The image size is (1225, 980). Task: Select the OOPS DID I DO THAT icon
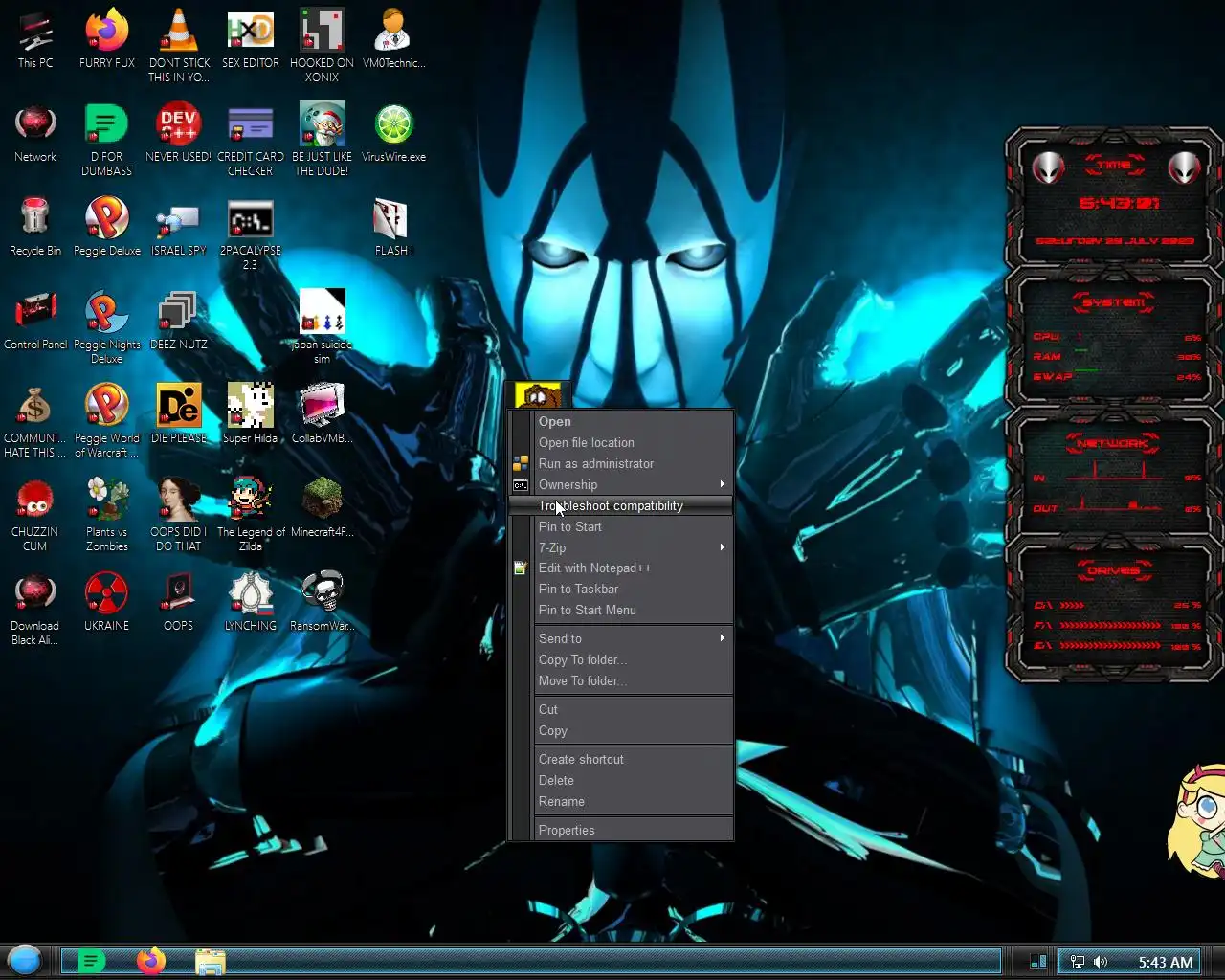tap(179, 515)
